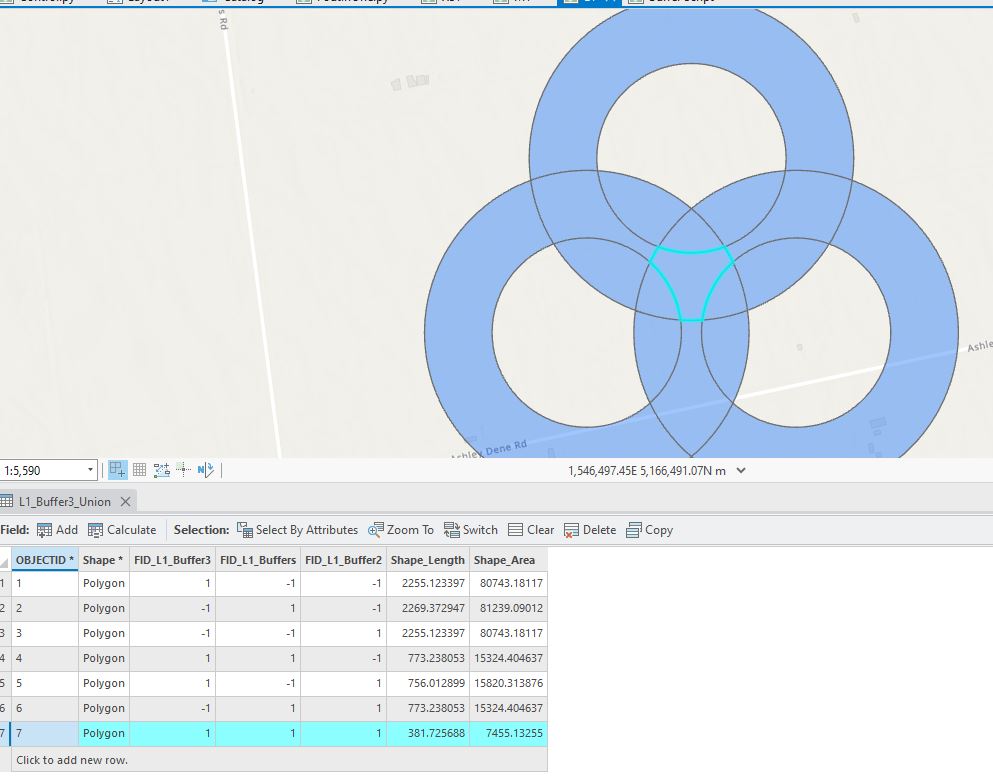Screen dimensions: 993x780
Task: Toggle the ground-to-grid corrections icon
Action: (x=183, y=470)
